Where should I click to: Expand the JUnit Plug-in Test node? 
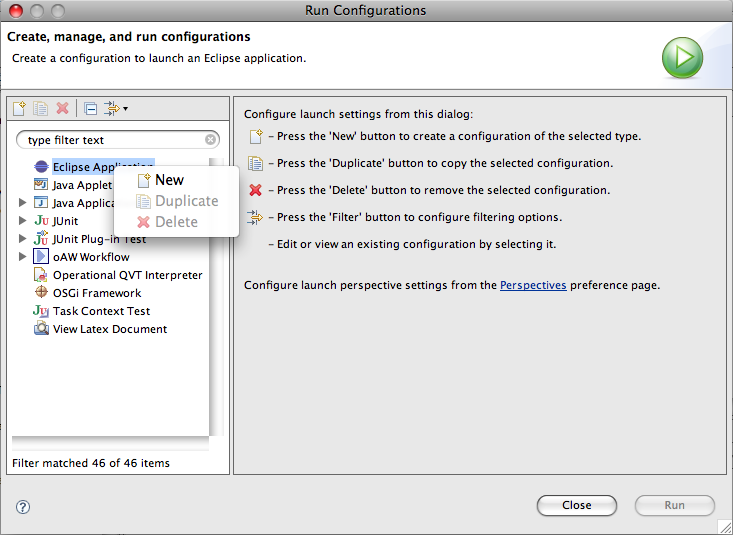pos(22,239)
